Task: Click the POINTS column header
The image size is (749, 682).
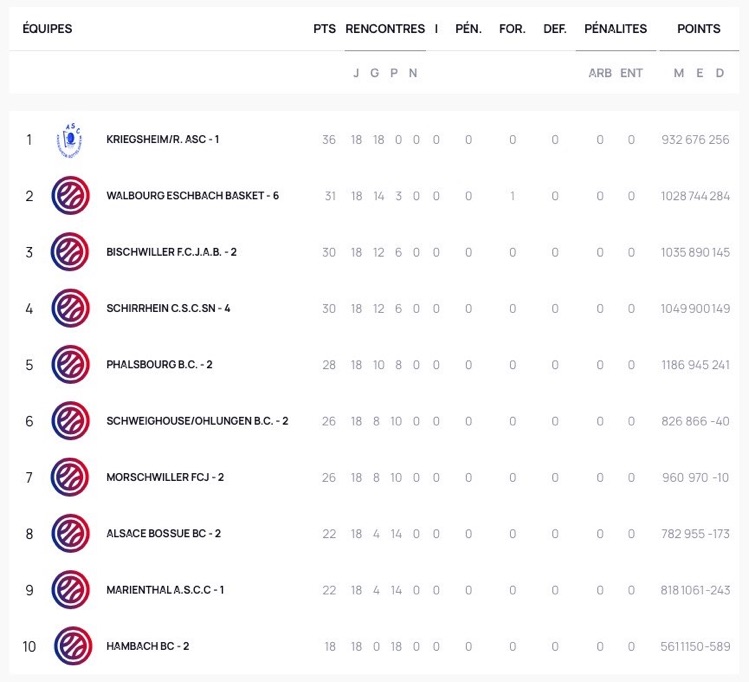Action: pos(698,29)
